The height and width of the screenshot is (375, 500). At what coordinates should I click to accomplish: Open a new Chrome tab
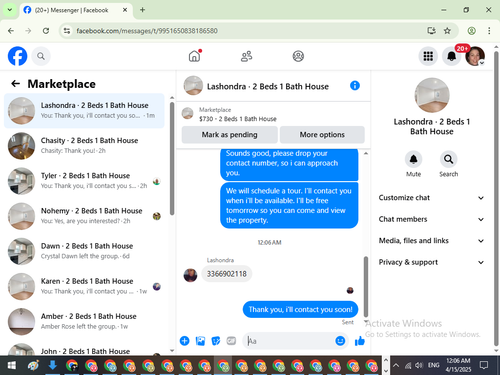pyautogui.click(x=142, y=10)
